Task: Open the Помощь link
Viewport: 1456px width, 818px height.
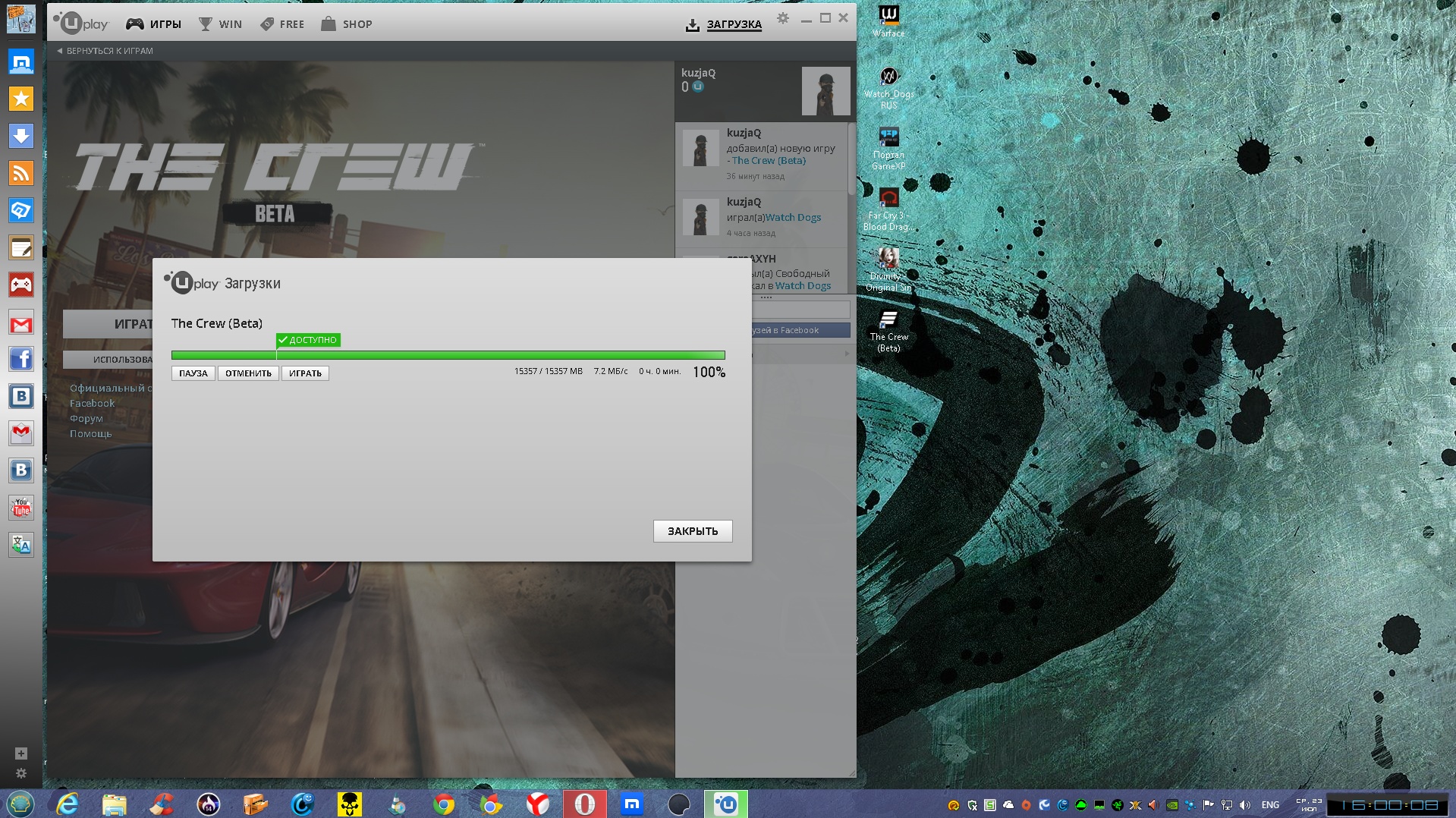Action: tap(90, 434)
